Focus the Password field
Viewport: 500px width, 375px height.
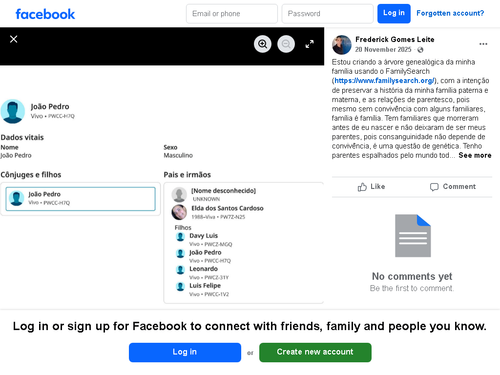pyautogui.click(x=327, y=14)
